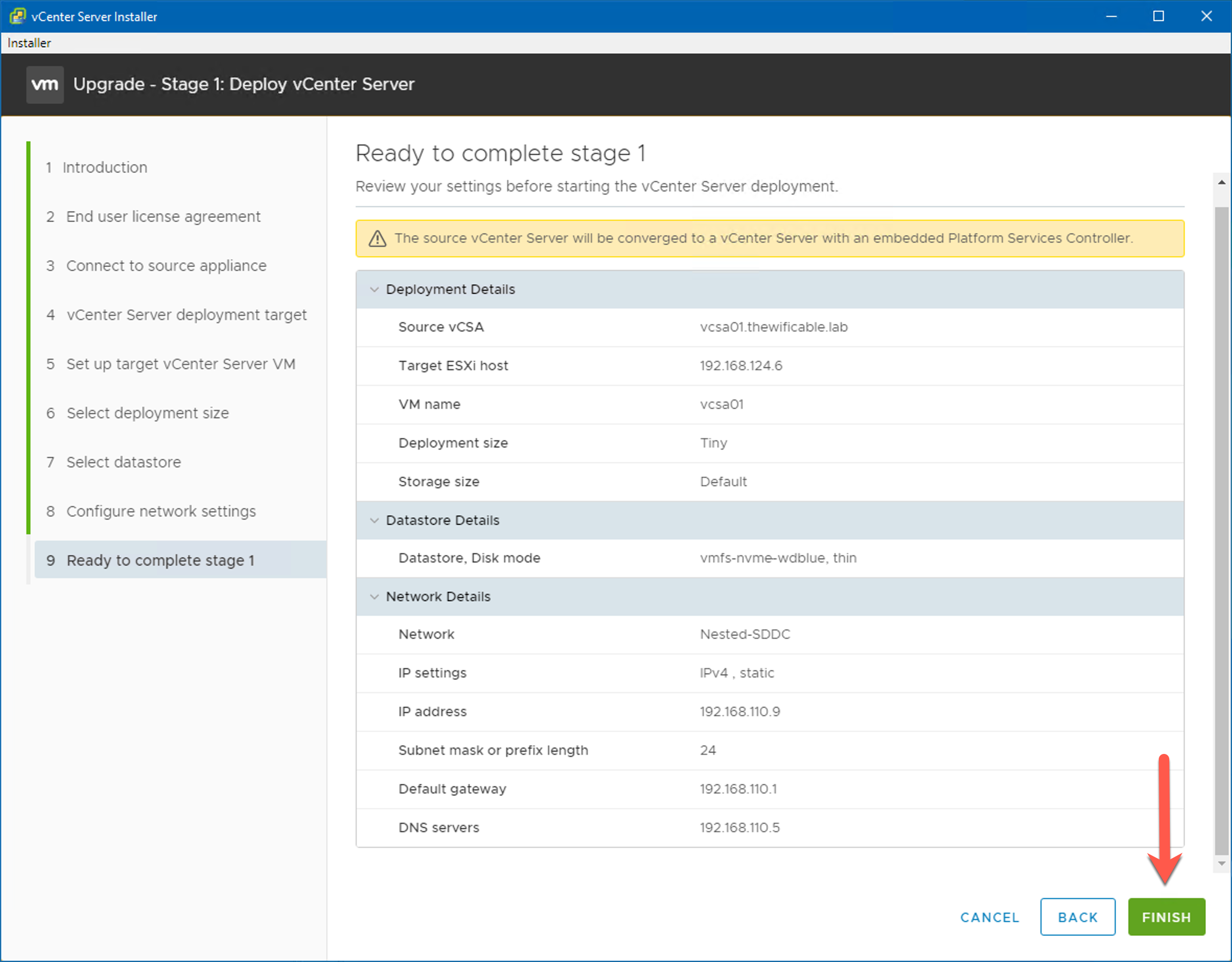Screen dimensions: 1232x962
Task: Click the VMware logo in the header
Action: (45, 85)
